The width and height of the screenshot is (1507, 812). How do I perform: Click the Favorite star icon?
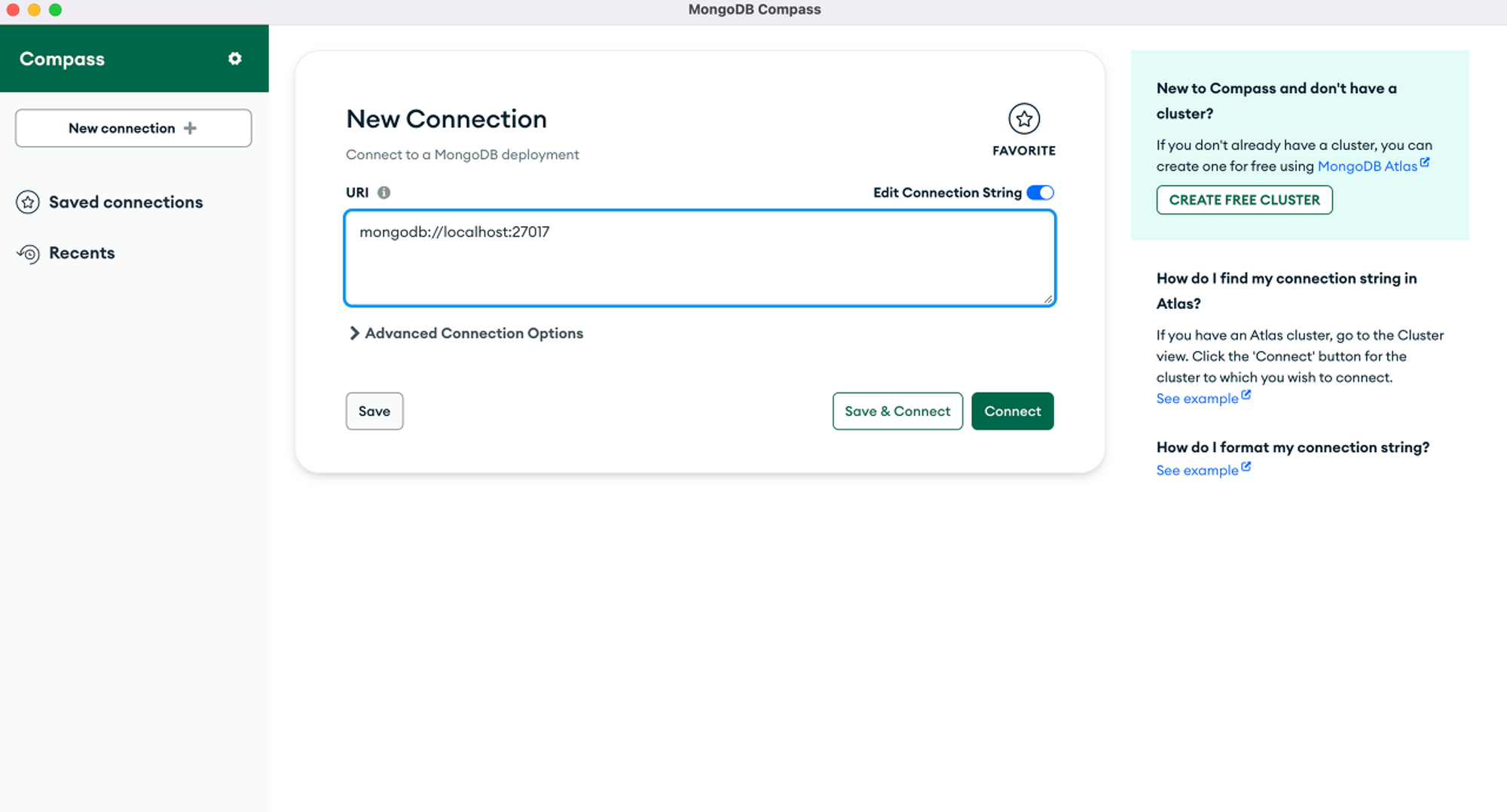pos(1024,118)
